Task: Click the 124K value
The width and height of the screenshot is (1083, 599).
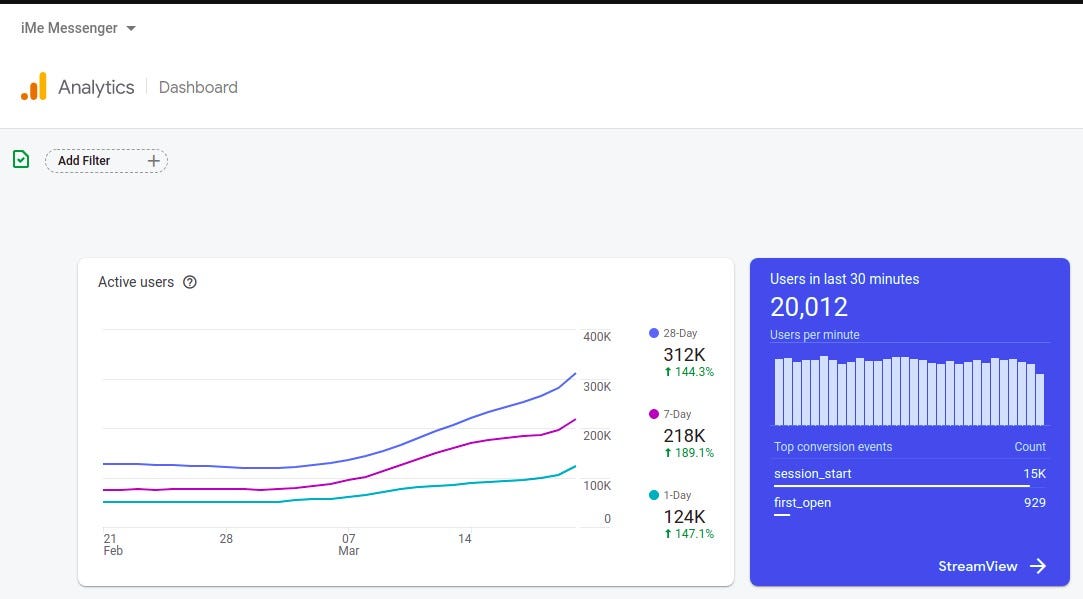Action: click(684, 516)
